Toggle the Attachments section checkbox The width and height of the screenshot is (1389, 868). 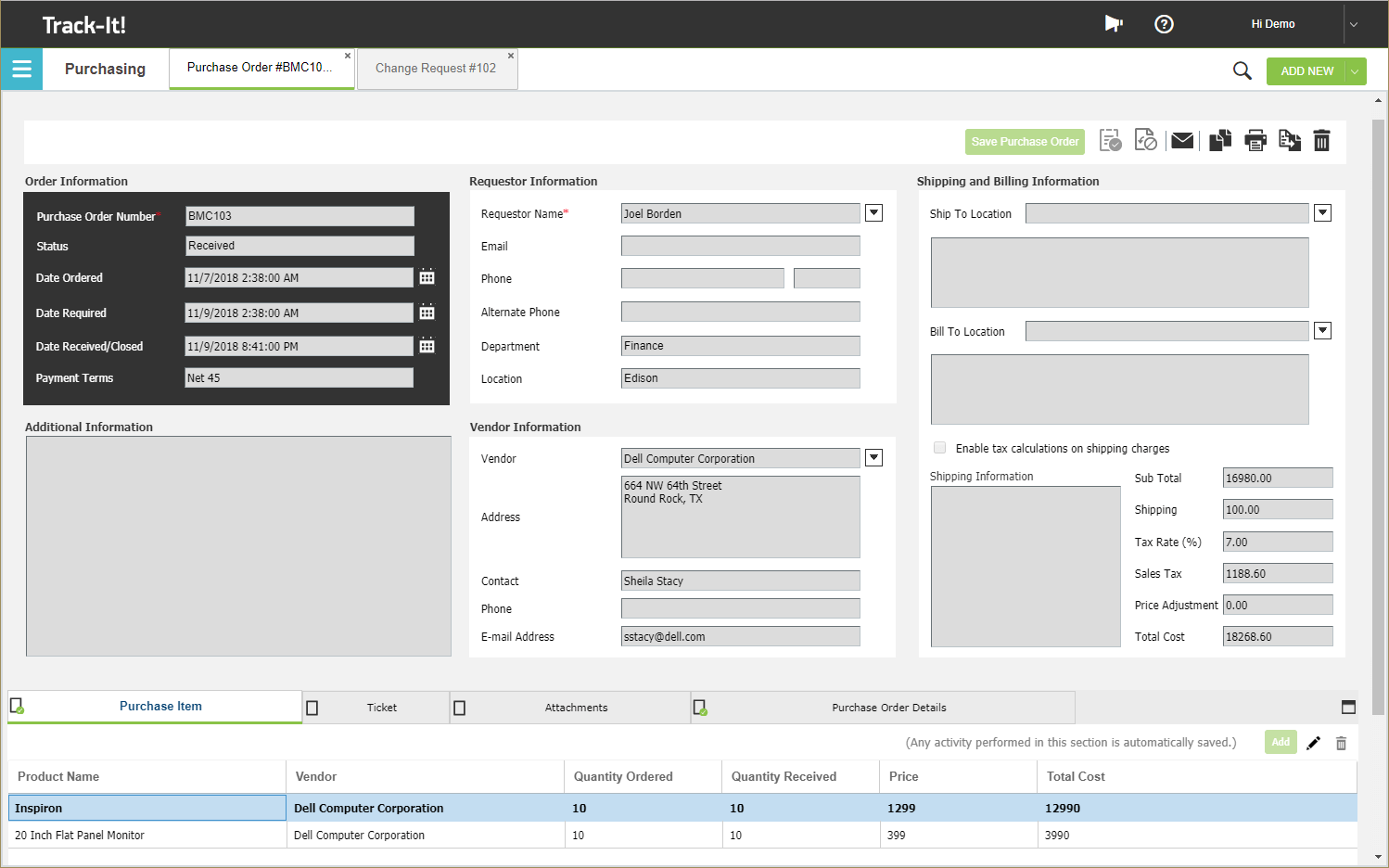coord(460,707)
